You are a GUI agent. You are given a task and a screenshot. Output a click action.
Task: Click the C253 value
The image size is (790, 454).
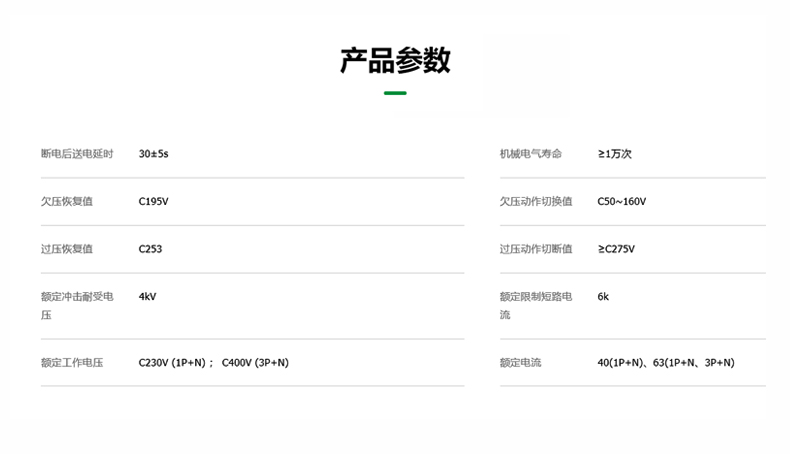tap(150, 249)
